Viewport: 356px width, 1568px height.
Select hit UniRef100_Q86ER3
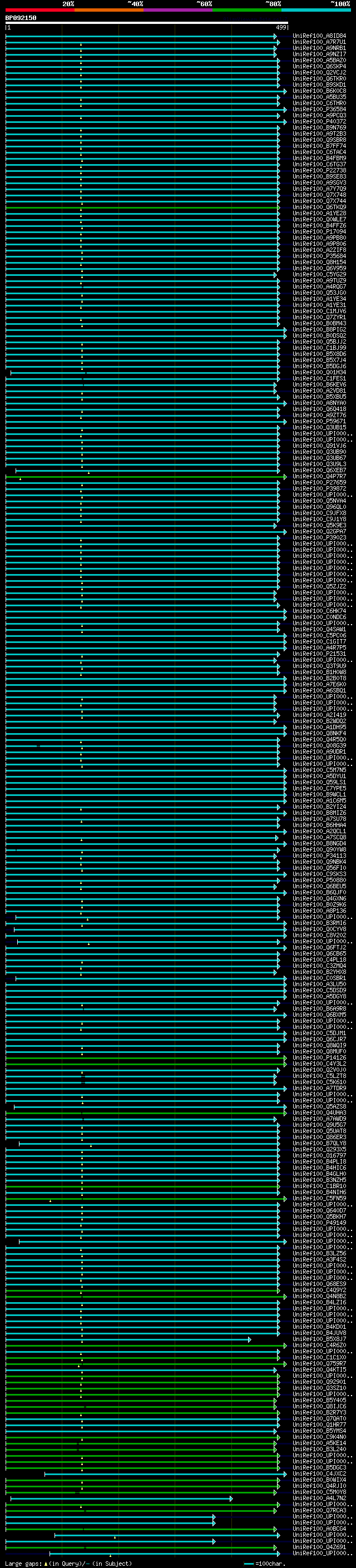319,1137
